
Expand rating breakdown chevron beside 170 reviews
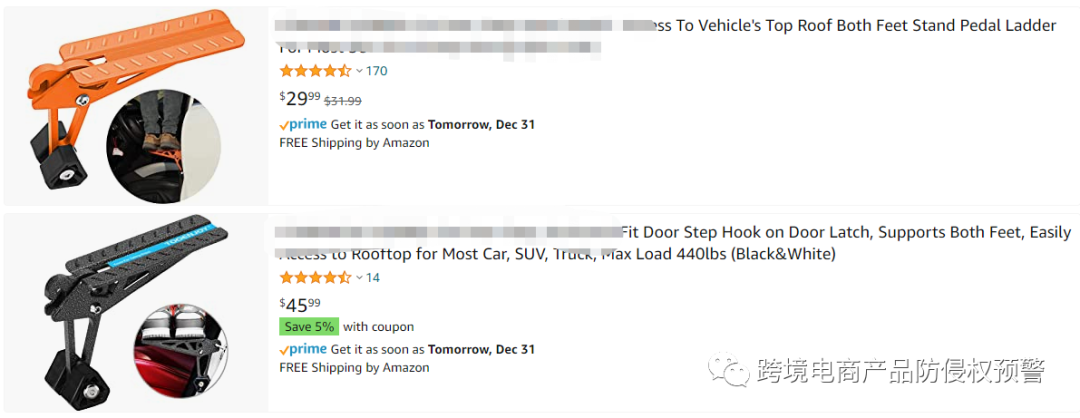tap(360, 71)
